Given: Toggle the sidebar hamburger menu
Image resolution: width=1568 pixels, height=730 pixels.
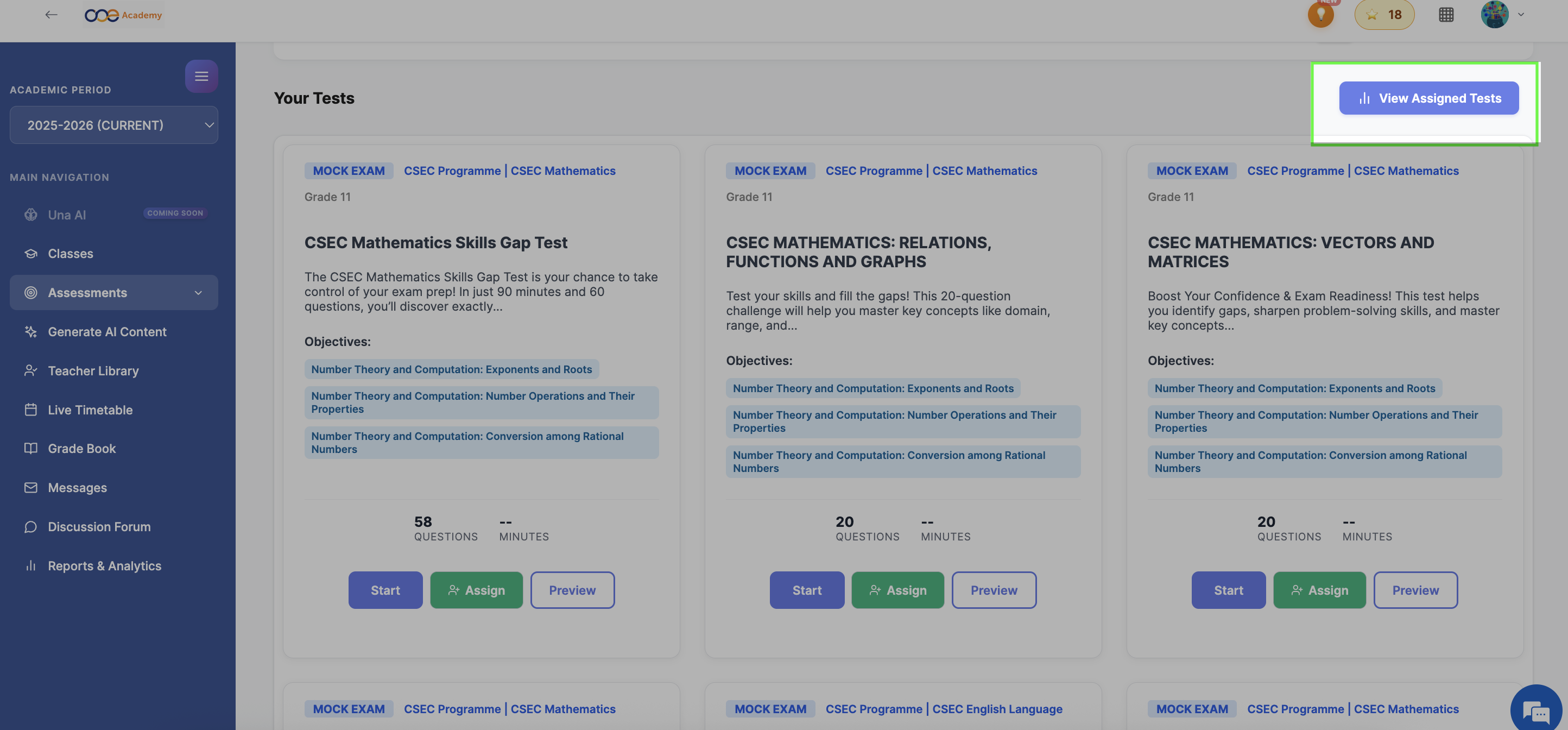Looking at the screenshot, I should pos(201,76).
